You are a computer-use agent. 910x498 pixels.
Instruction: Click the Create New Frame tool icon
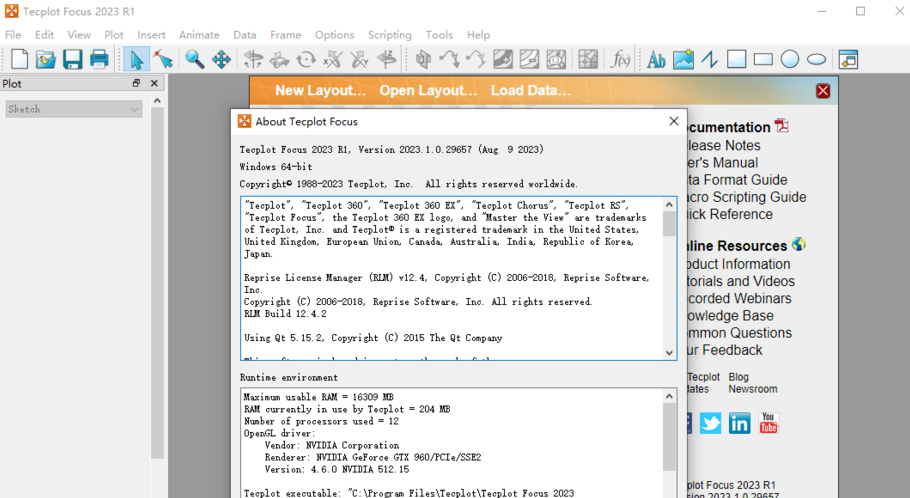[848, 59]
